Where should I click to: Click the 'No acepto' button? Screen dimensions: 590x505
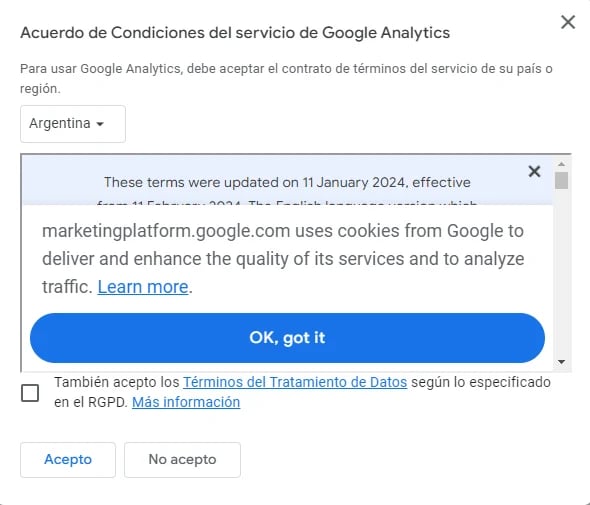pos(182,459)
